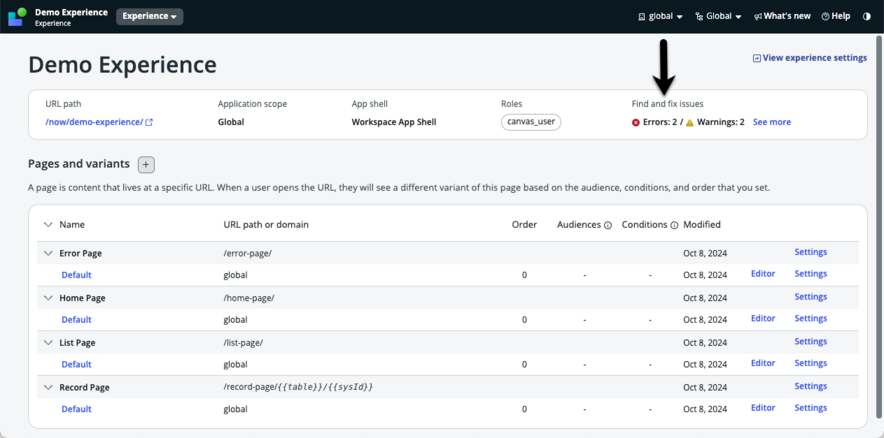
Task: Open Editor for Error Page Default variant
Action: 763,273
